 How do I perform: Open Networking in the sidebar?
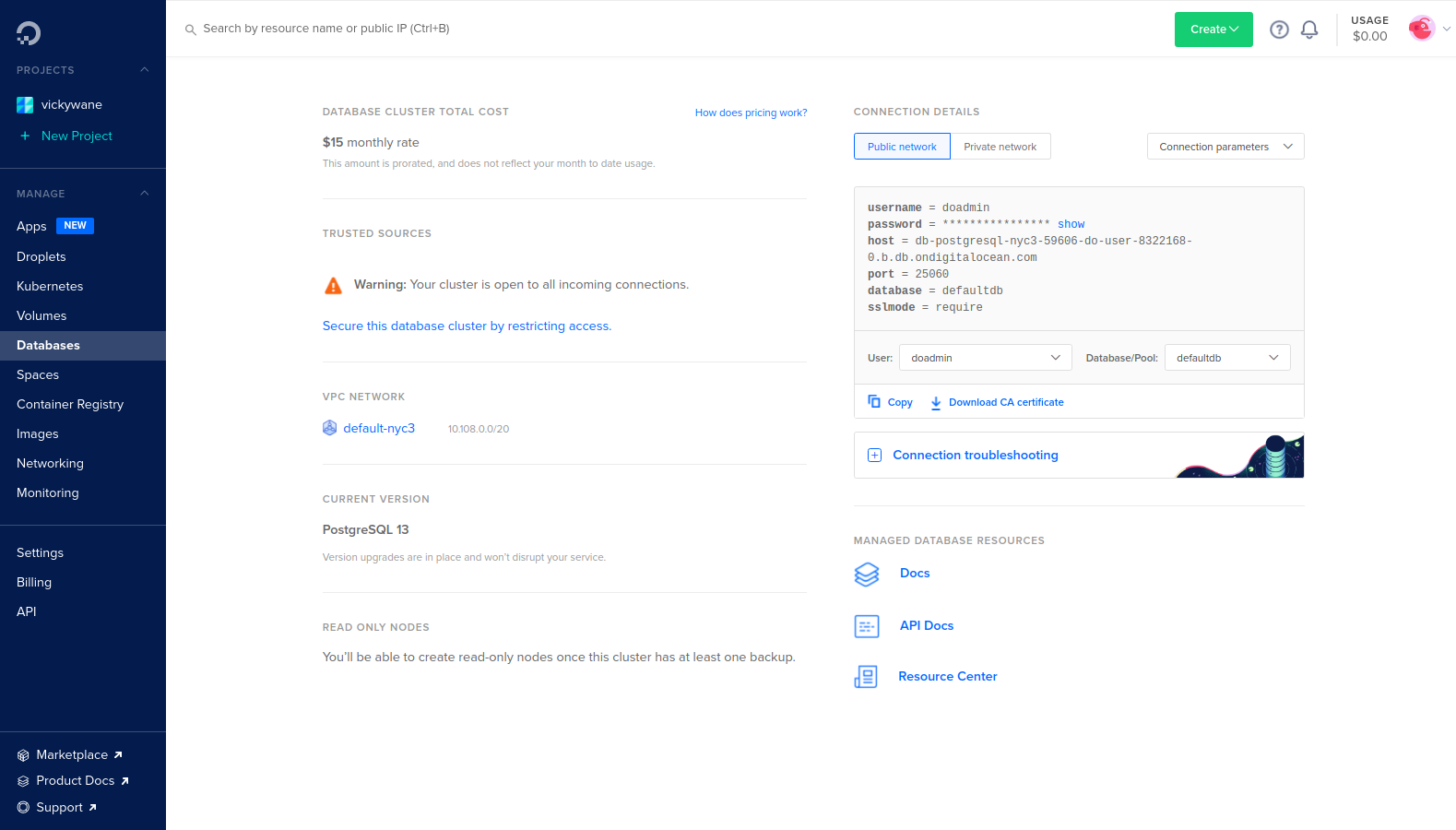50,464
